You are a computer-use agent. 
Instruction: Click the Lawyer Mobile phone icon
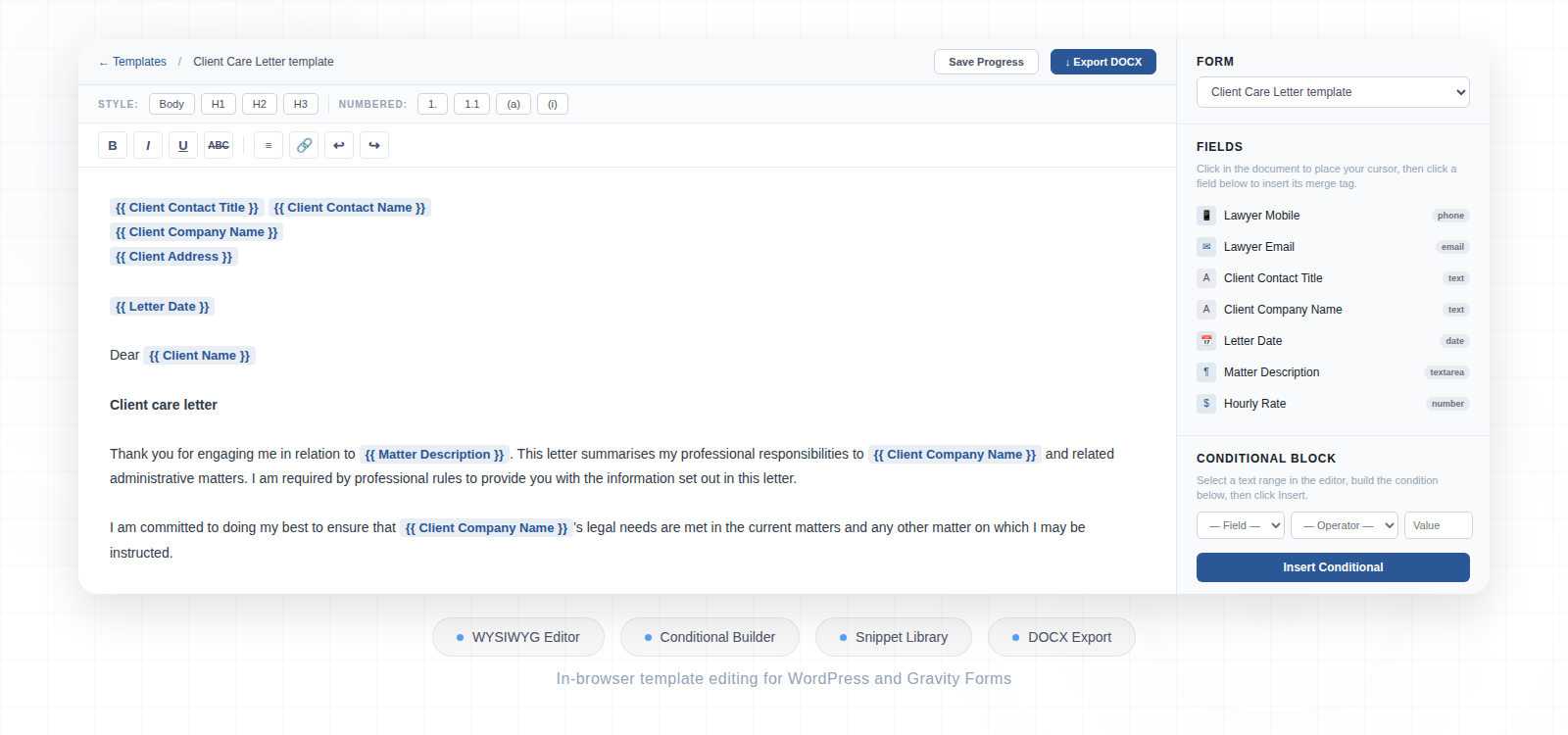tap(1206, 216)
